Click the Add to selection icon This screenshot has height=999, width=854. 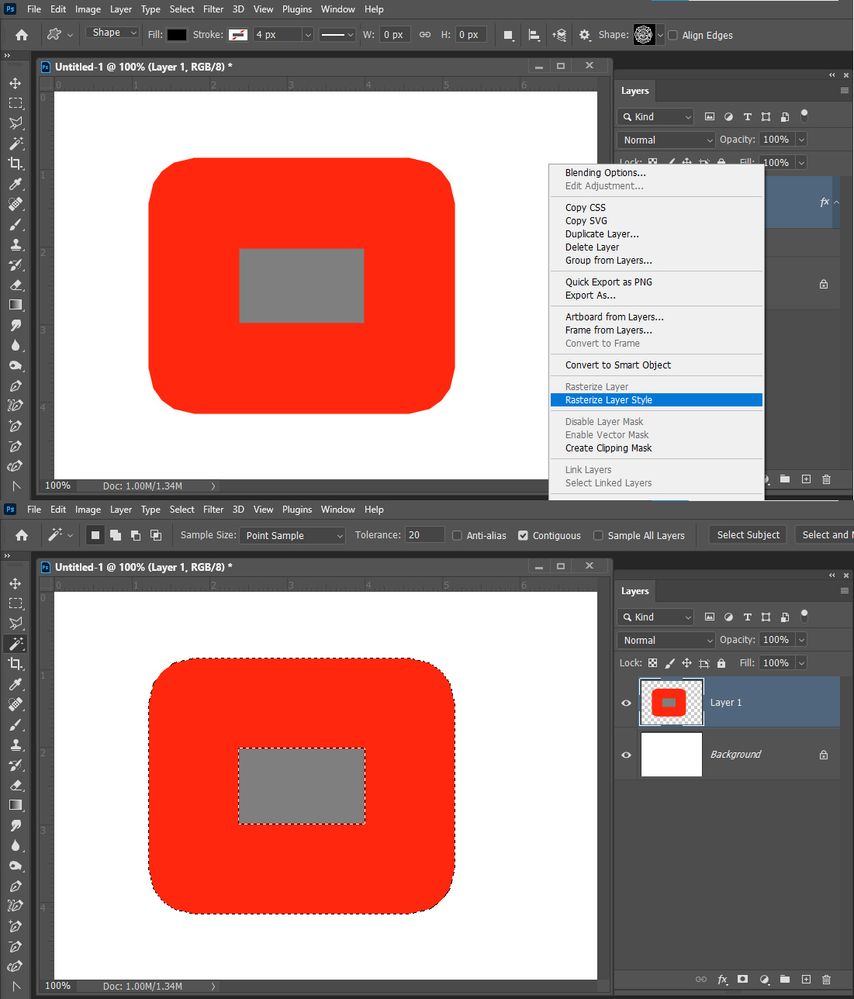pos(115,535)
